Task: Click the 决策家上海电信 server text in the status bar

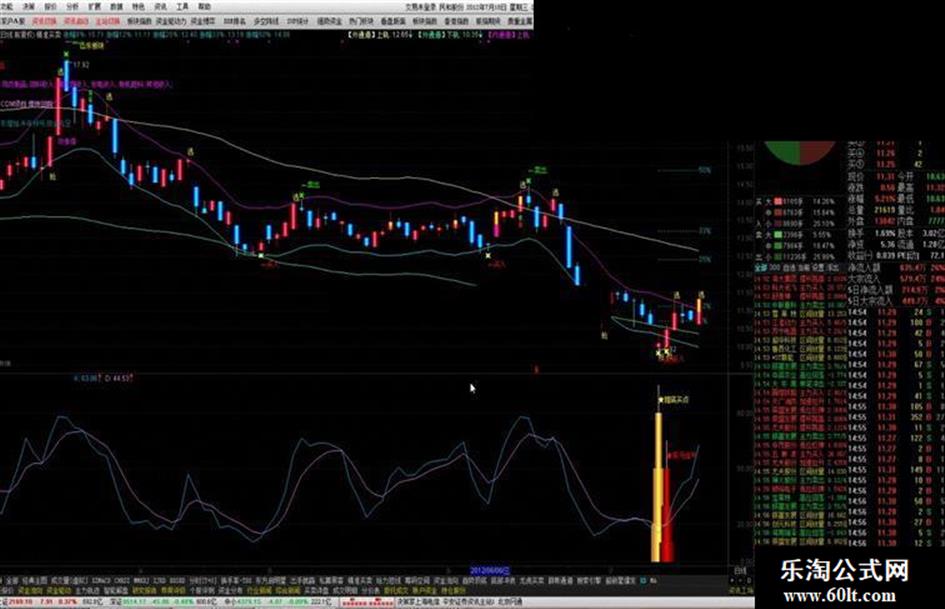Action: click(418, 602)
